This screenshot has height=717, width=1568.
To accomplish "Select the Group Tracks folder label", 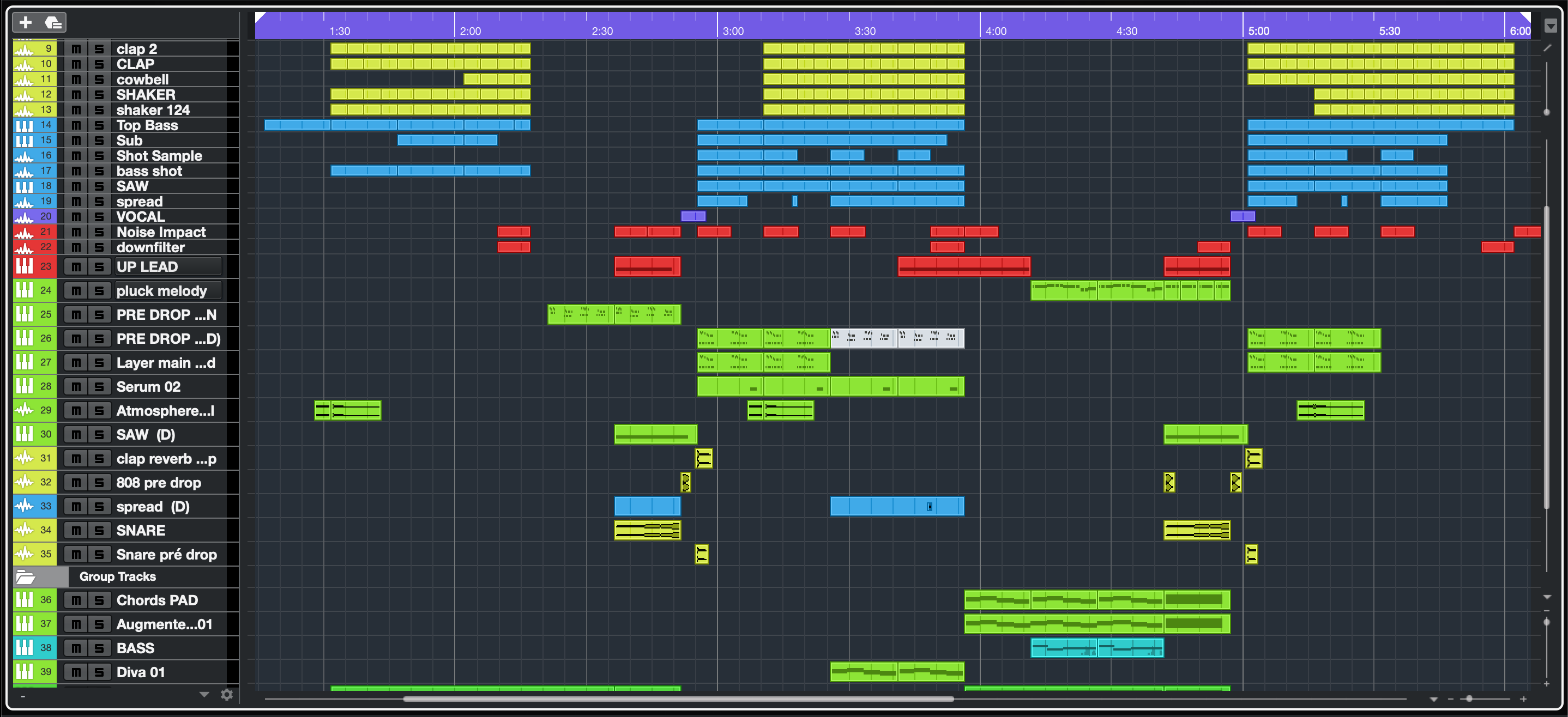I will (x=117, y=576).
